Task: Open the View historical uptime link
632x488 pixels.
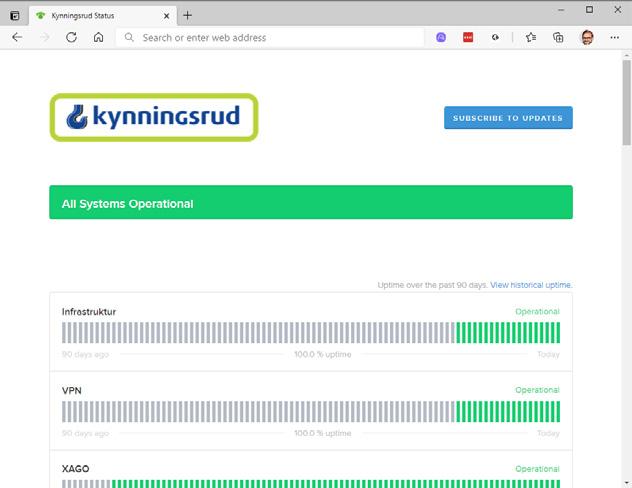Action: (531, 285)
